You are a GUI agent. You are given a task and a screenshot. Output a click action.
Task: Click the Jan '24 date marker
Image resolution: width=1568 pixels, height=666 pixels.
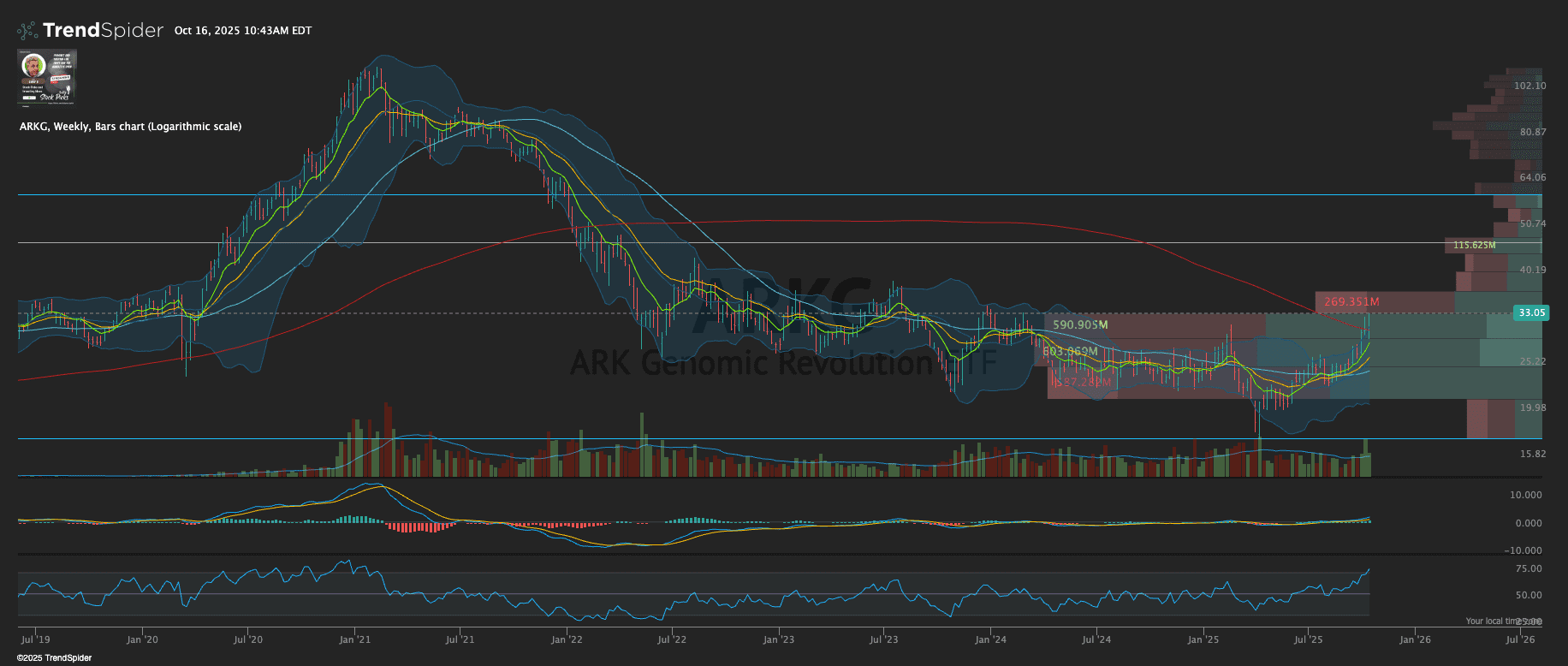990,639
